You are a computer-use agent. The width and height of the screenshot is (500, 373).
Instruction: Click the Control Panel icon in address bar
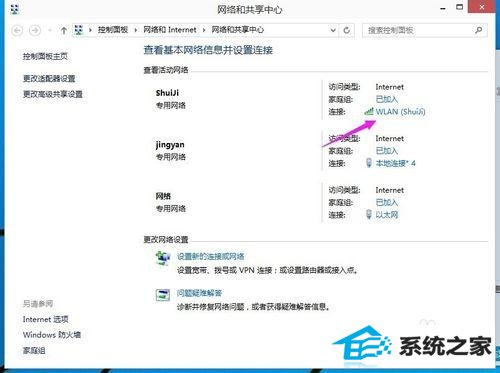point(78,30)
